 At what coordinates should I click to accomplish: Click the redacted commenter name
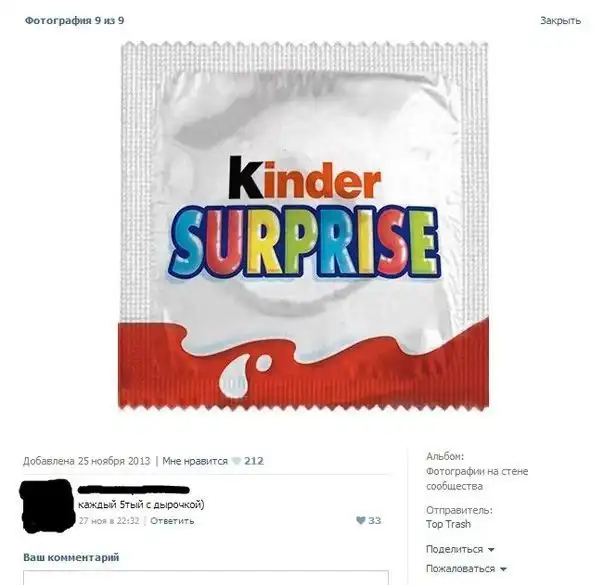click(134, 490)
